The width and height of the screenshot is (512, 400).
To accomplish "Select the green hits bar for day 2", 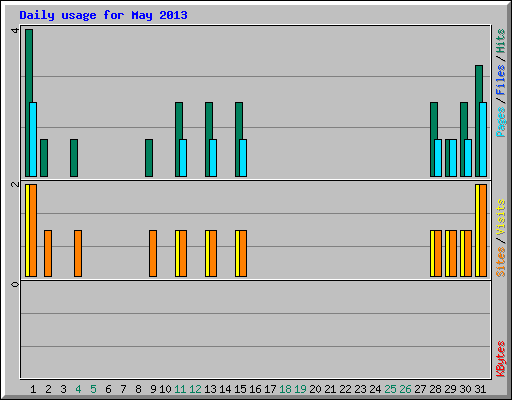I will click(x=44, y=158).
